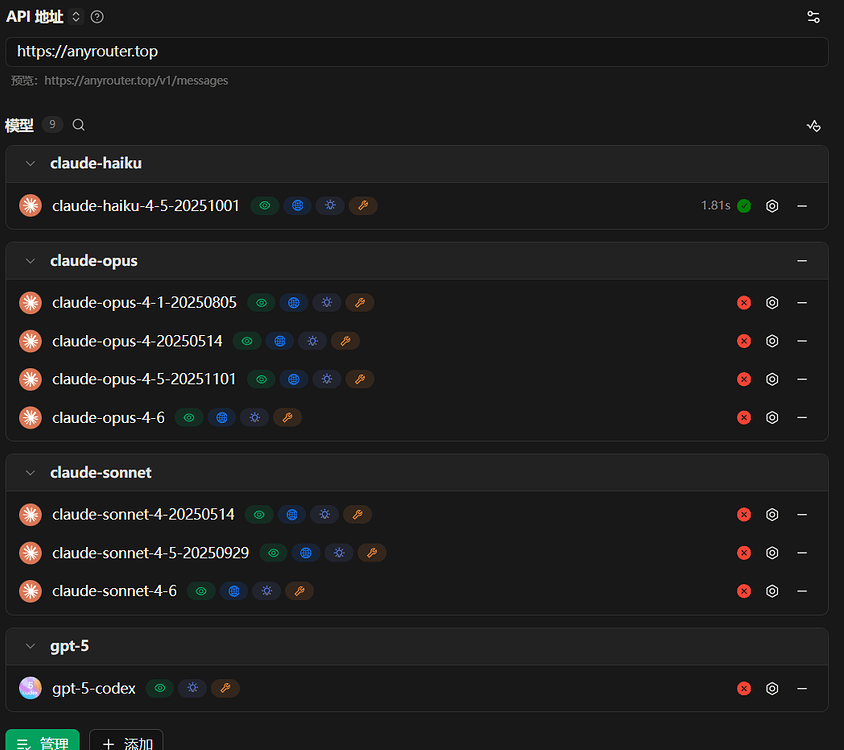
Task: Remove claude-sonnet-4-6 from the list
Action: click(x=802, y=591)
